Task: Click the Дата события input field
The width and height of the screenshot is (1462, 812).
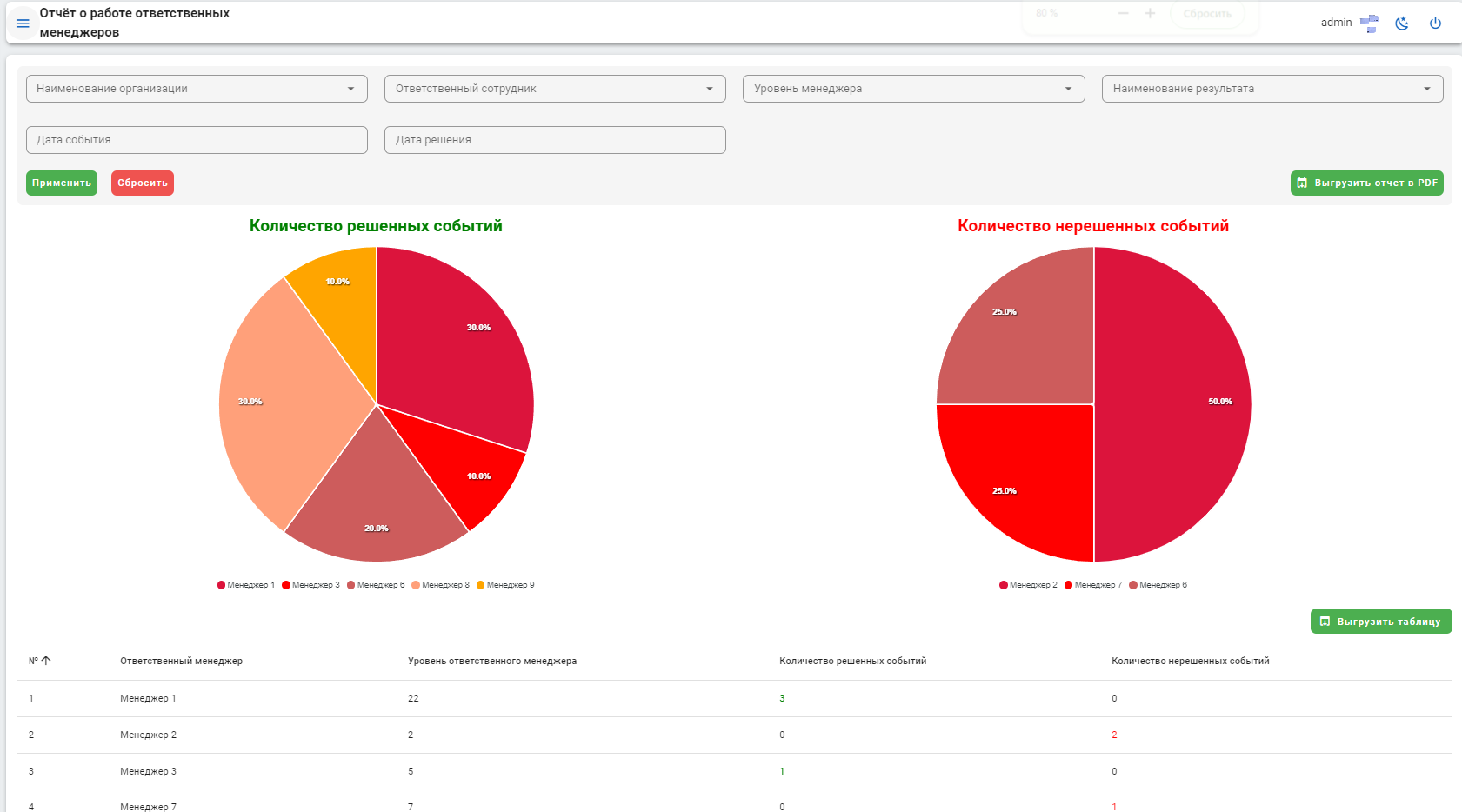Action: coord(197,140)
